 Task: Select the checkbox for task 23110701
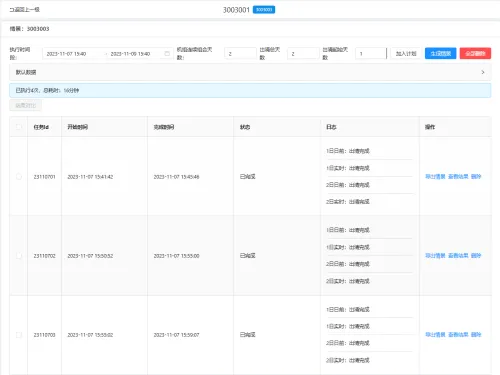(19, 177)
